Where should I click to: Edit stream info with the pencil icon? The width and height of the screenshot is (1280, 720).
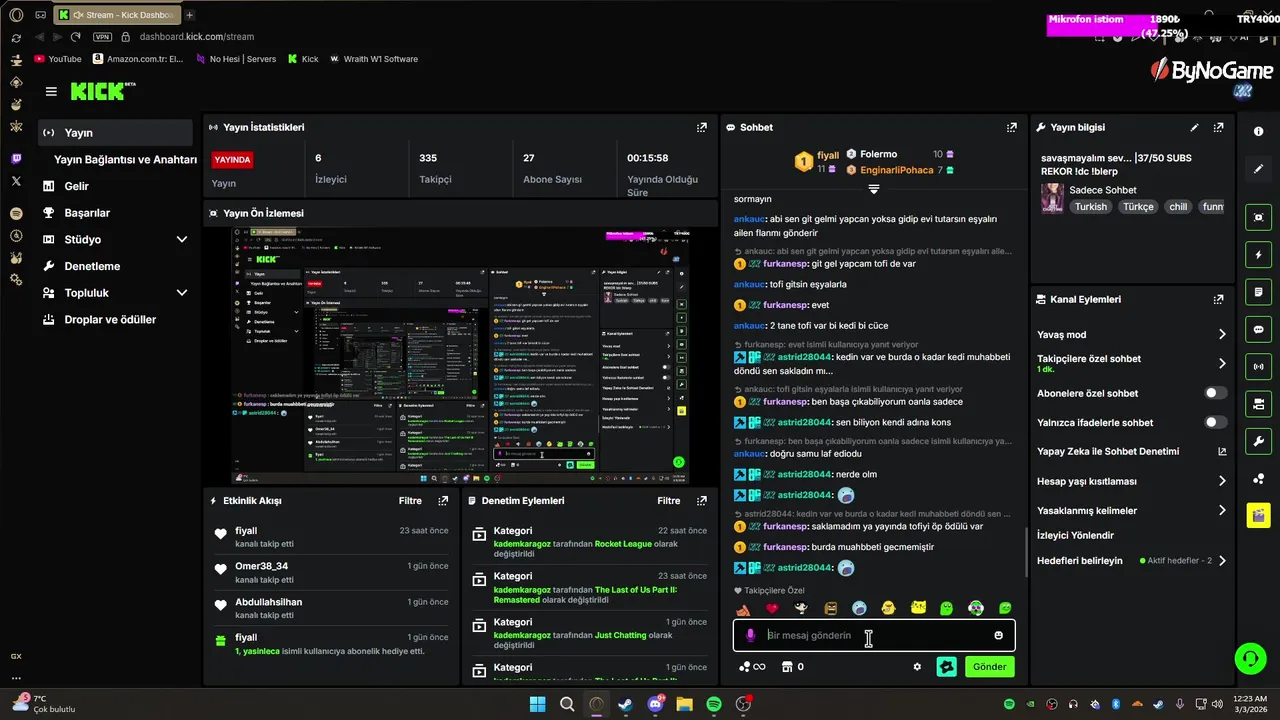(1194, 127)
